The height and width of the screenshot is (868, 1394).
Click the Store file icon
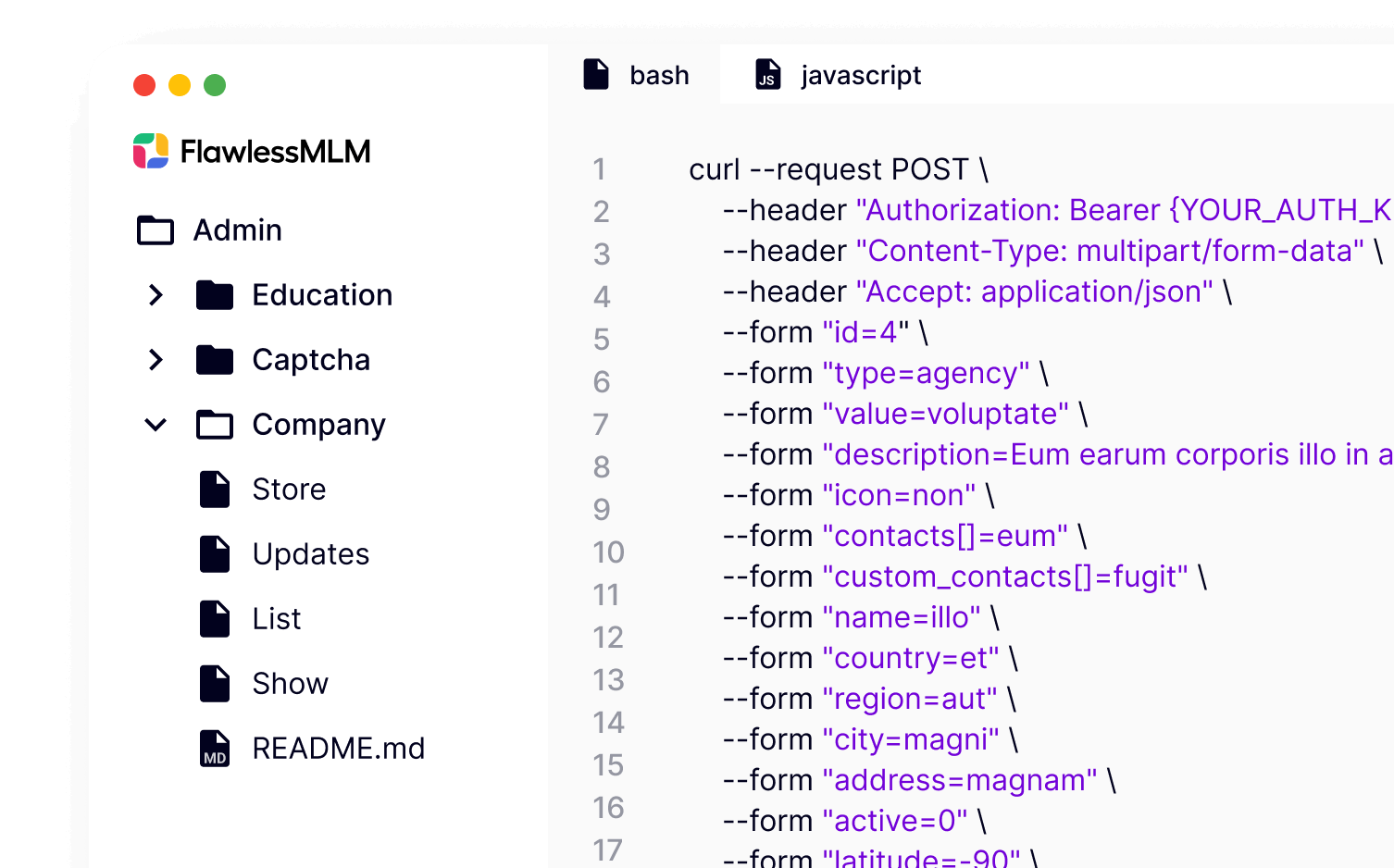[215, 490]
